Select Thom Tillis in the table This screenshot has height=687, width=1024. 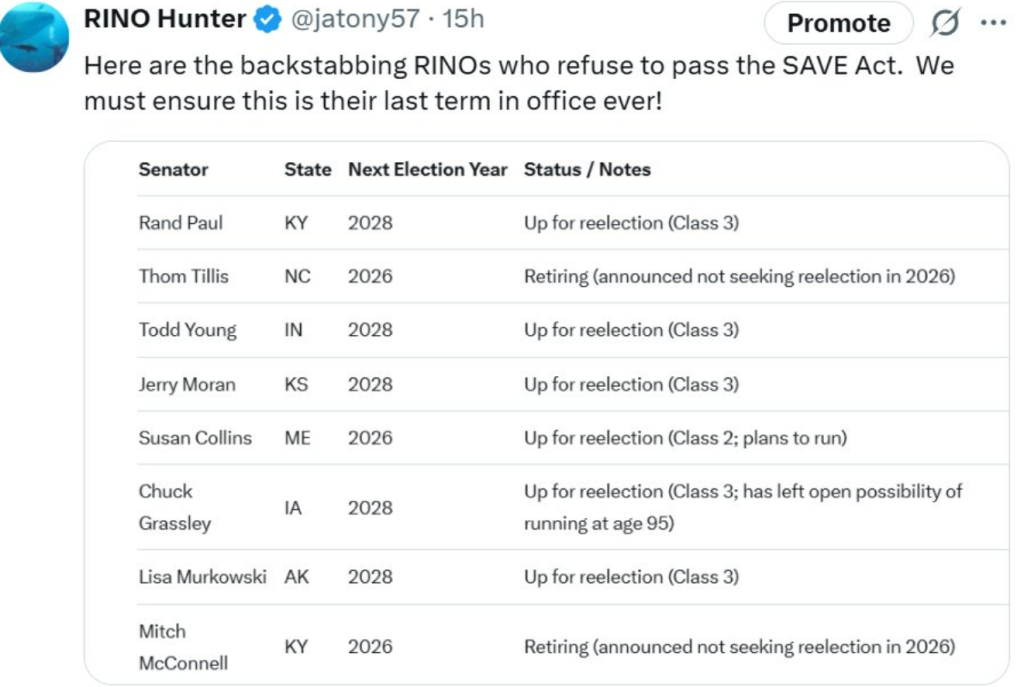[x=183, y=276]
